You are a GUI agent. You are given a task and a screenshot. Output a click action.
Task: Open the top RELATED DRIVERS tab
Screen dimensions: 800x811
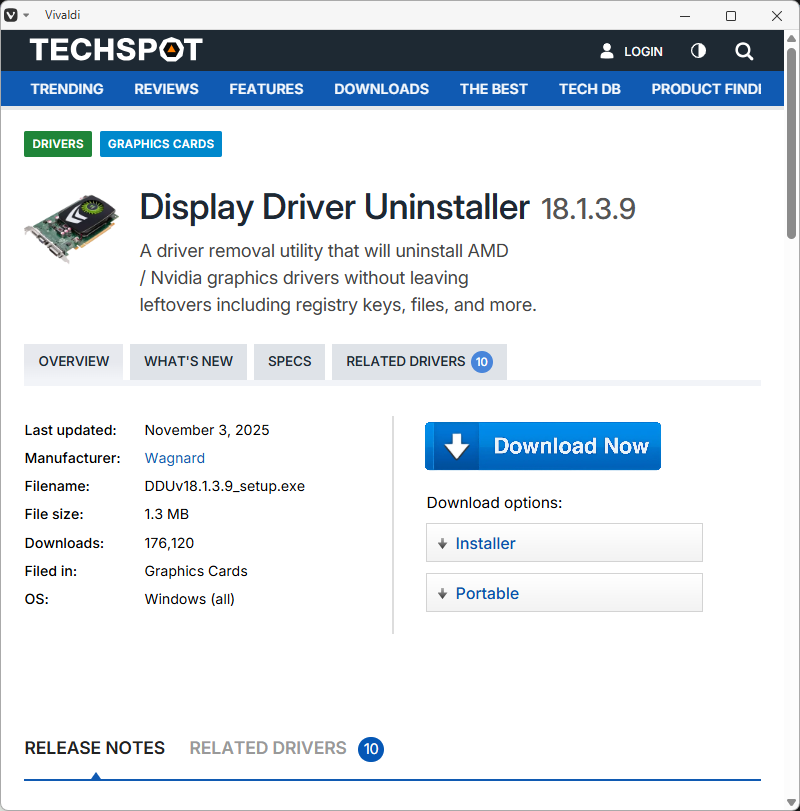pyautogui.click(x=419, y=362)
